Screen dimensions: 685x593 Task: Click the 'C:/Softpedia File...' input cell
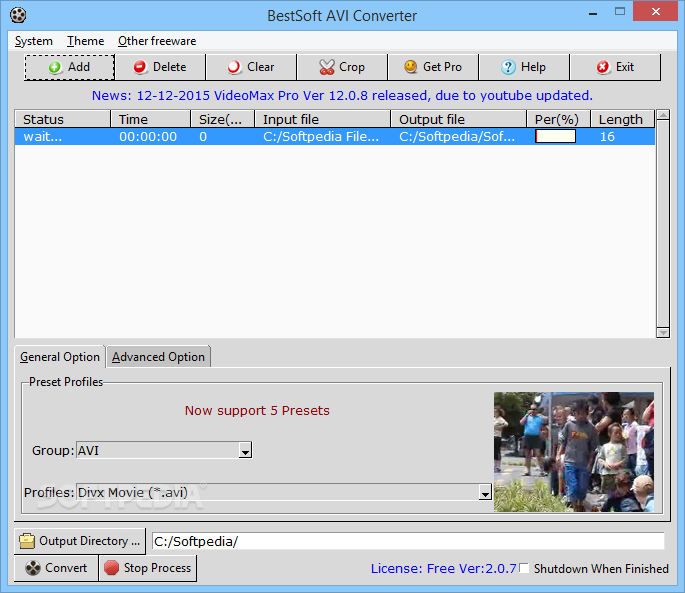coord(321,137)
